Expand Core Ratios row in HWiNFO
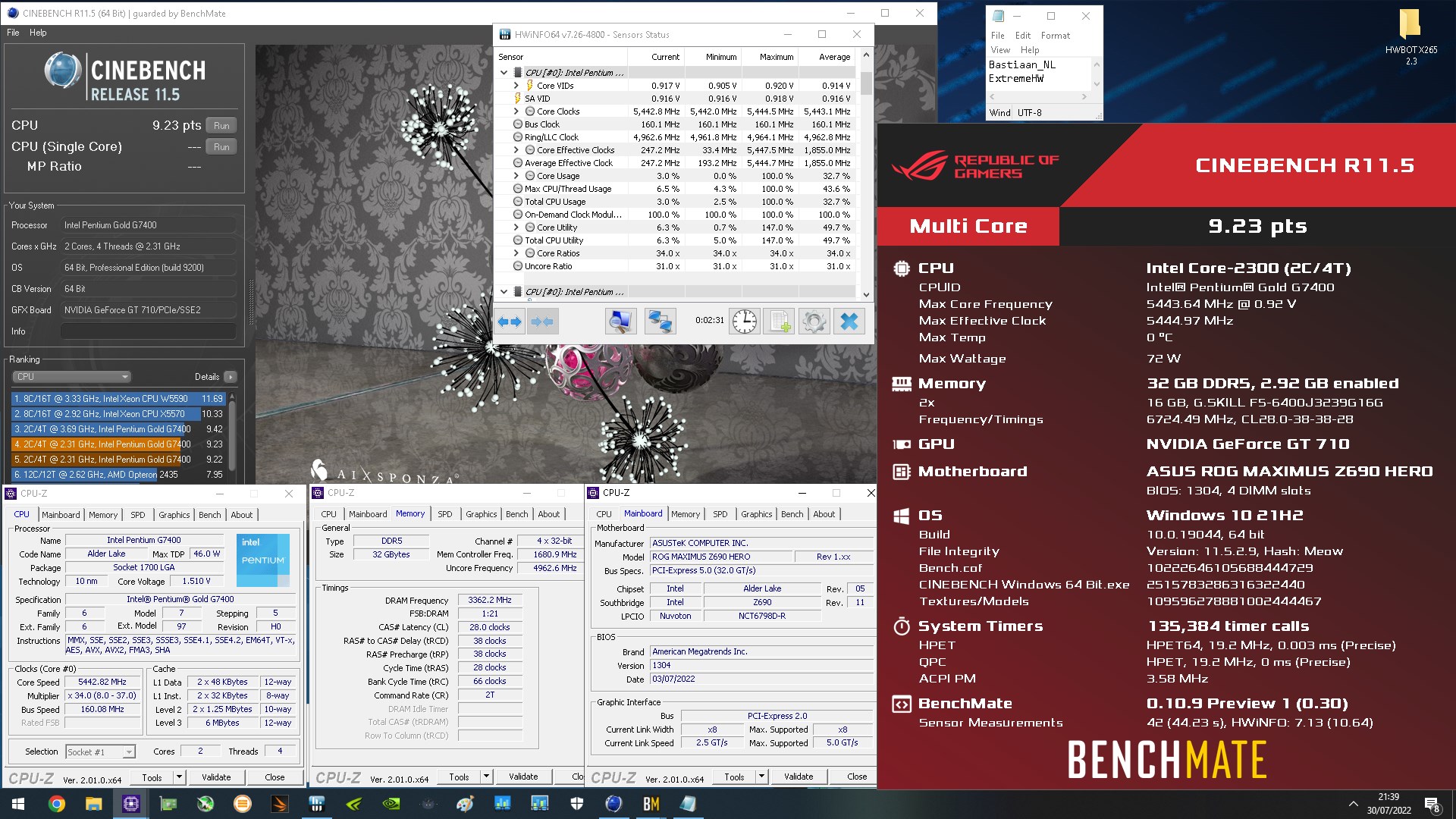Screen dimensions: 1456x819 [x=516, y=253]
